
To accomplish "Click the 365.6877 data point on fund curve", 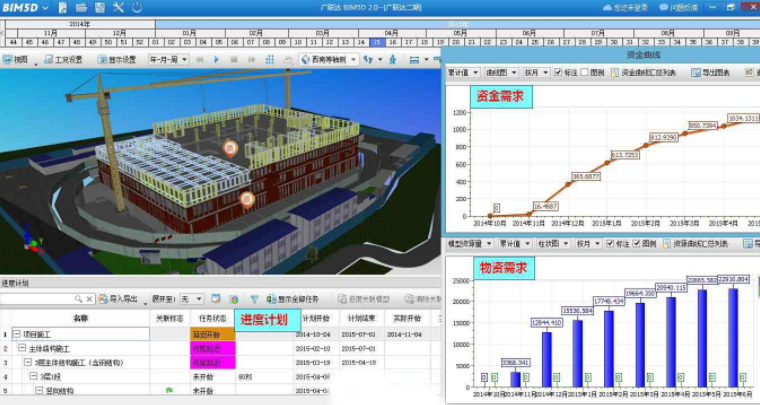I will pyautogui.click(x=568, y=185).
